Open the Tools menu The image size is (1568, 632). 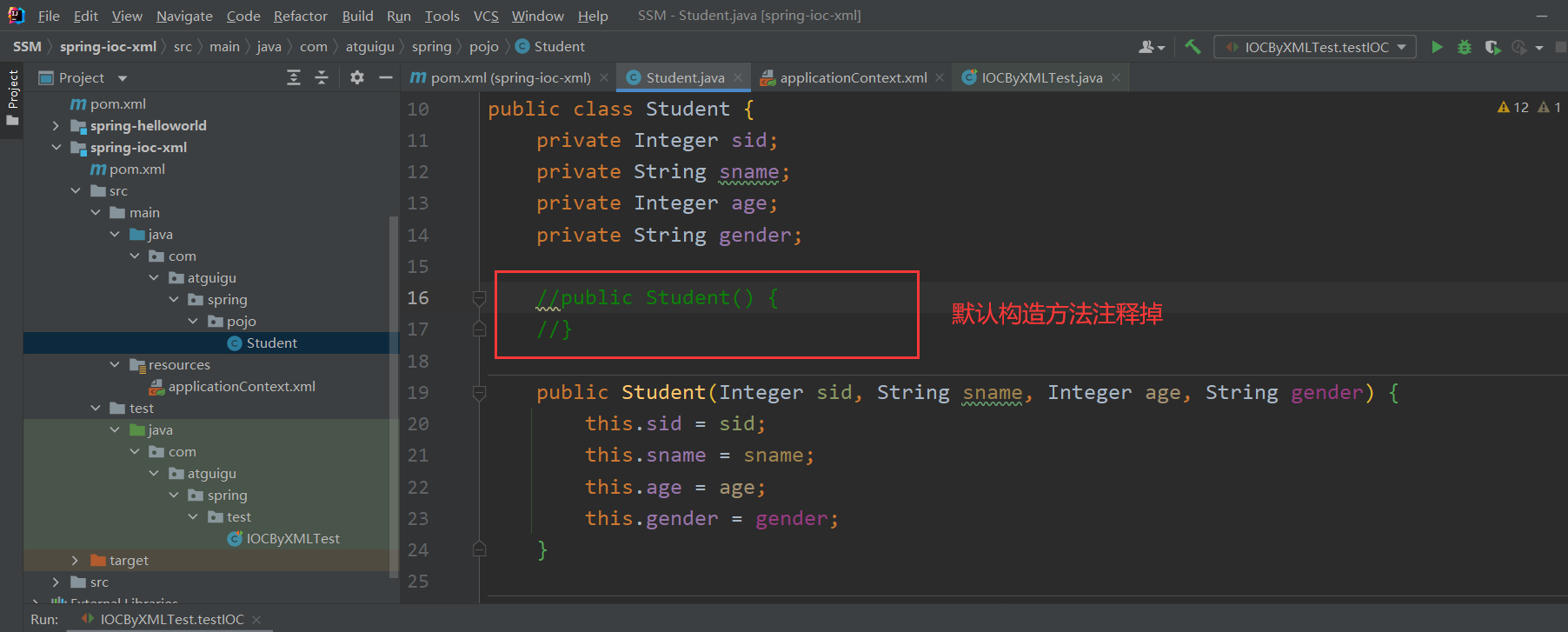point(442,16)
